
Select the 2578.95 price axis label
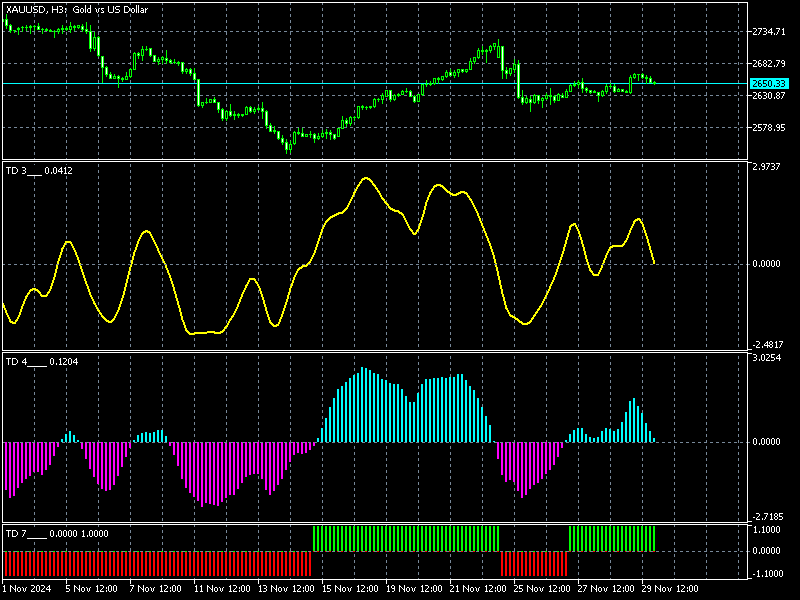coord(769,128)
